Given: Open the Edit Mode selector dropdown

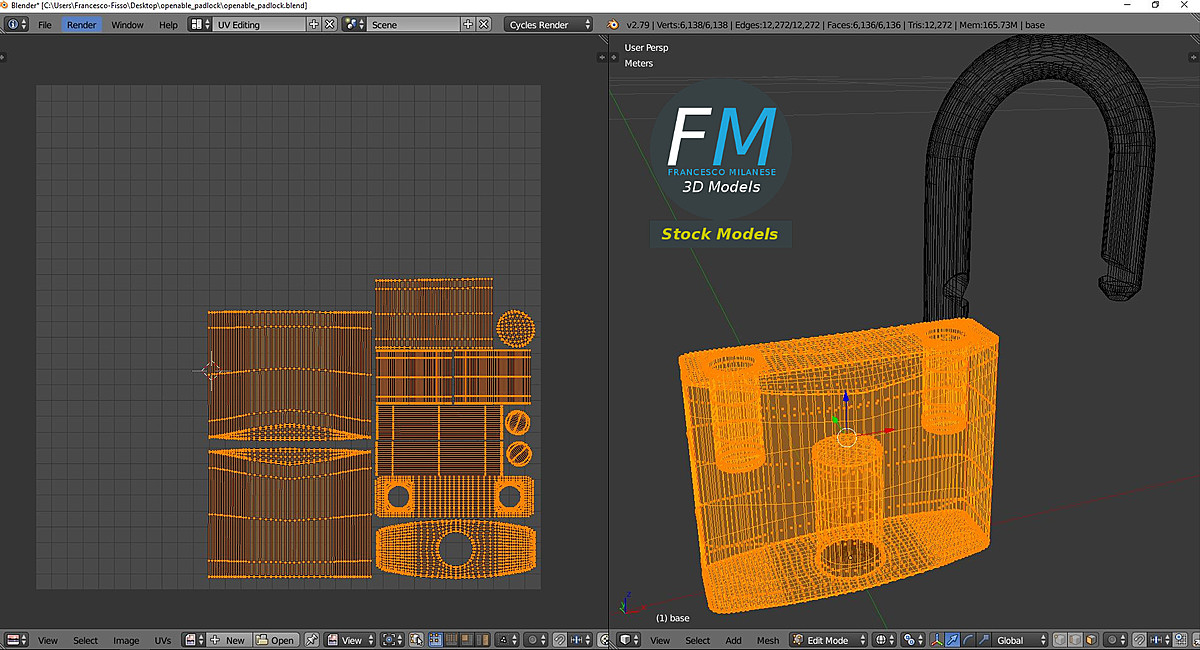Looking at the screenshot, I should click(828, 640).
